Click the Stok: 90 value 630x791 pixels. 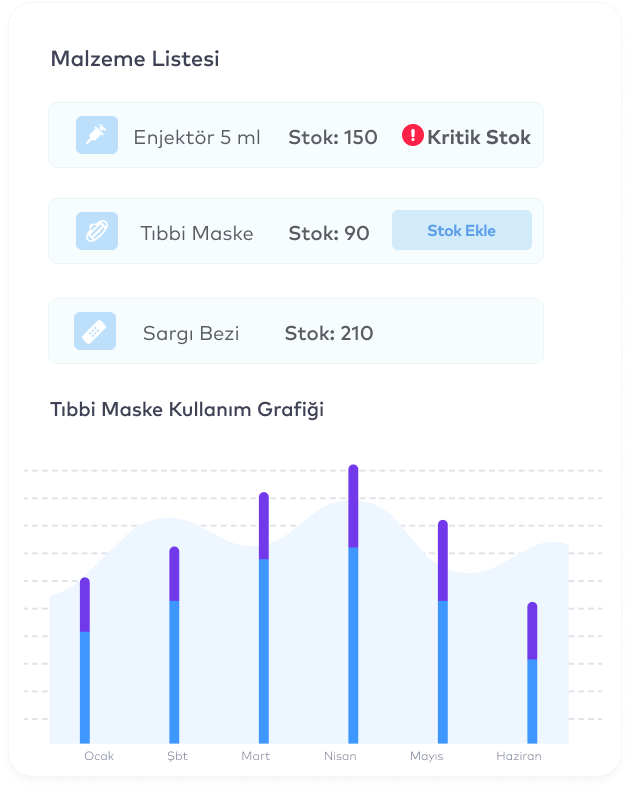(329, 233)
